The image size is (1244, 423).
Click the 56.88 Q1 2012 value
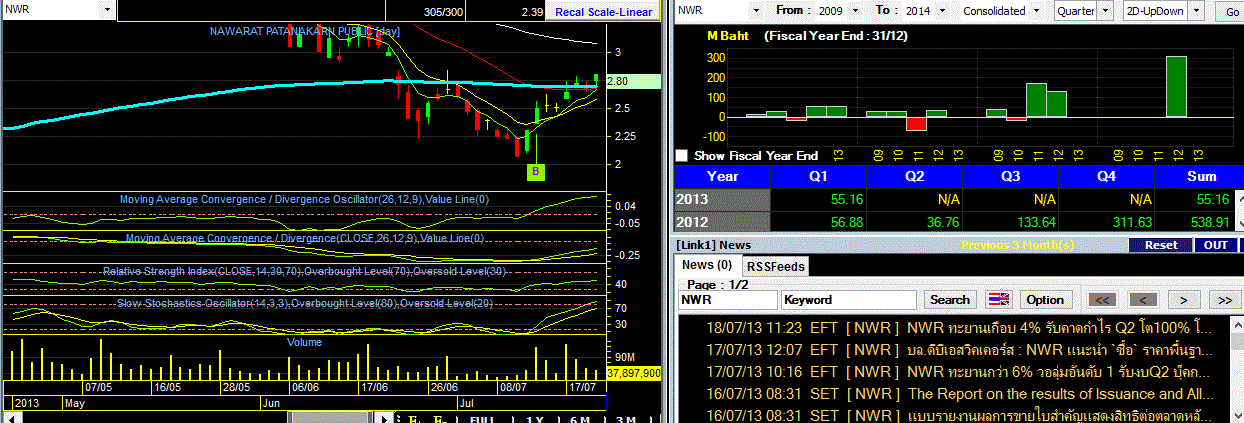click(x=846, y=222)
